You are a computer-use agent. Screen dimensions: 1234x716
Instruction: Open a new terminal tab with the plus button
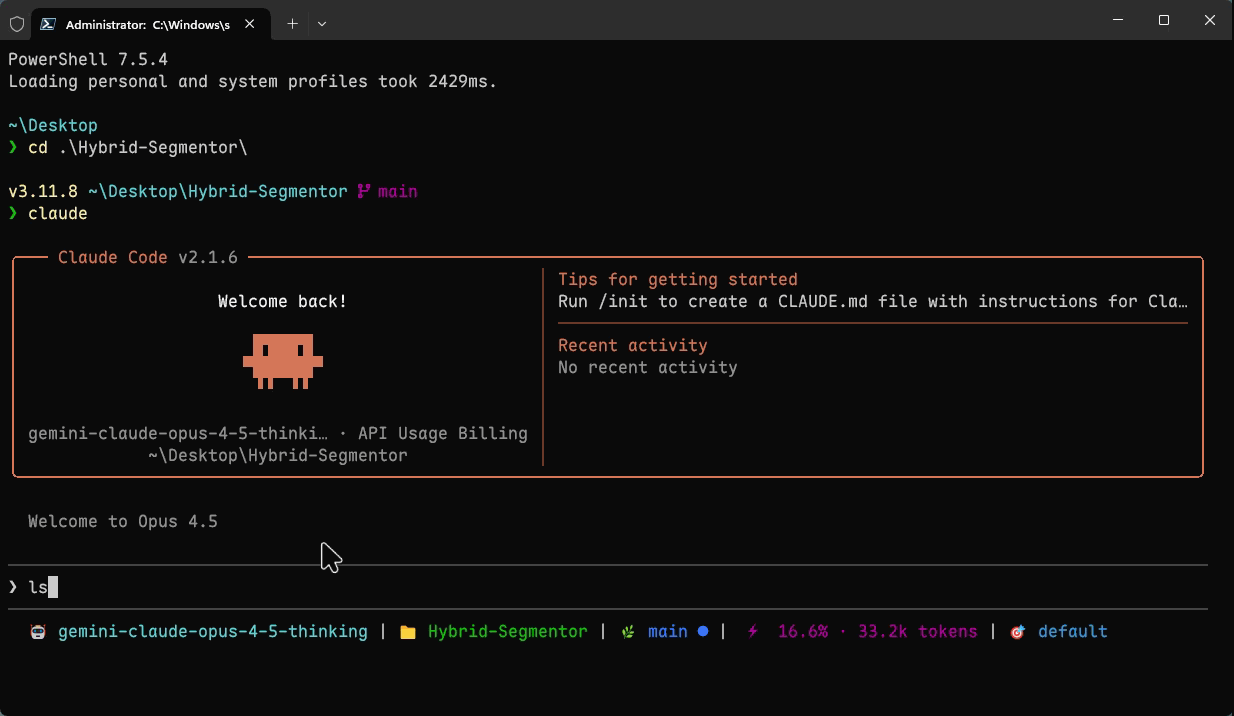coord(292,23)
